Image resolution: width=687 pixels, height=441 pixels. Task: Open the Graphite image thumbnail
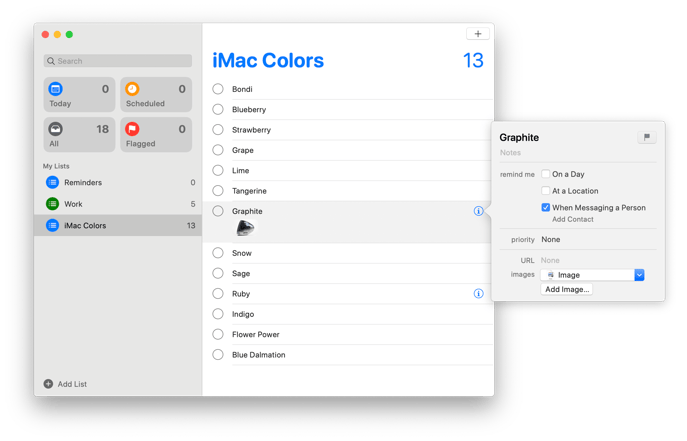tap(245, 228)
